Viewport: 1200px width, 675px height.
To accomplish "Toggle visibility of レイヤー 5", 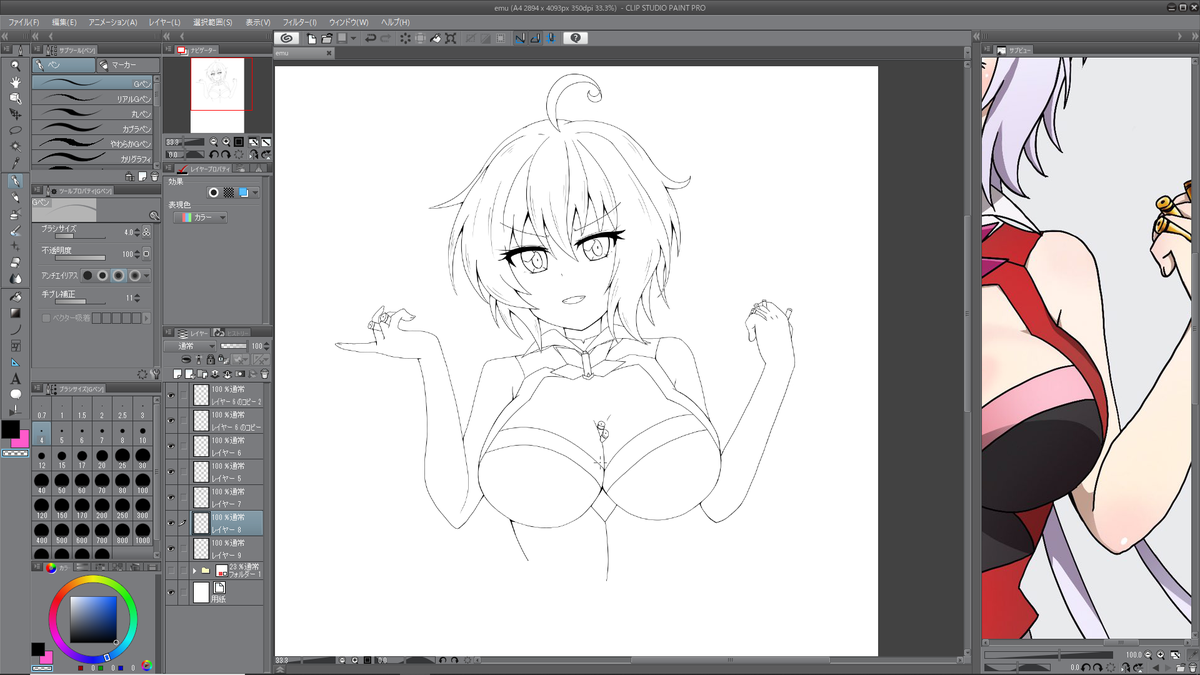I will (171, 473).
